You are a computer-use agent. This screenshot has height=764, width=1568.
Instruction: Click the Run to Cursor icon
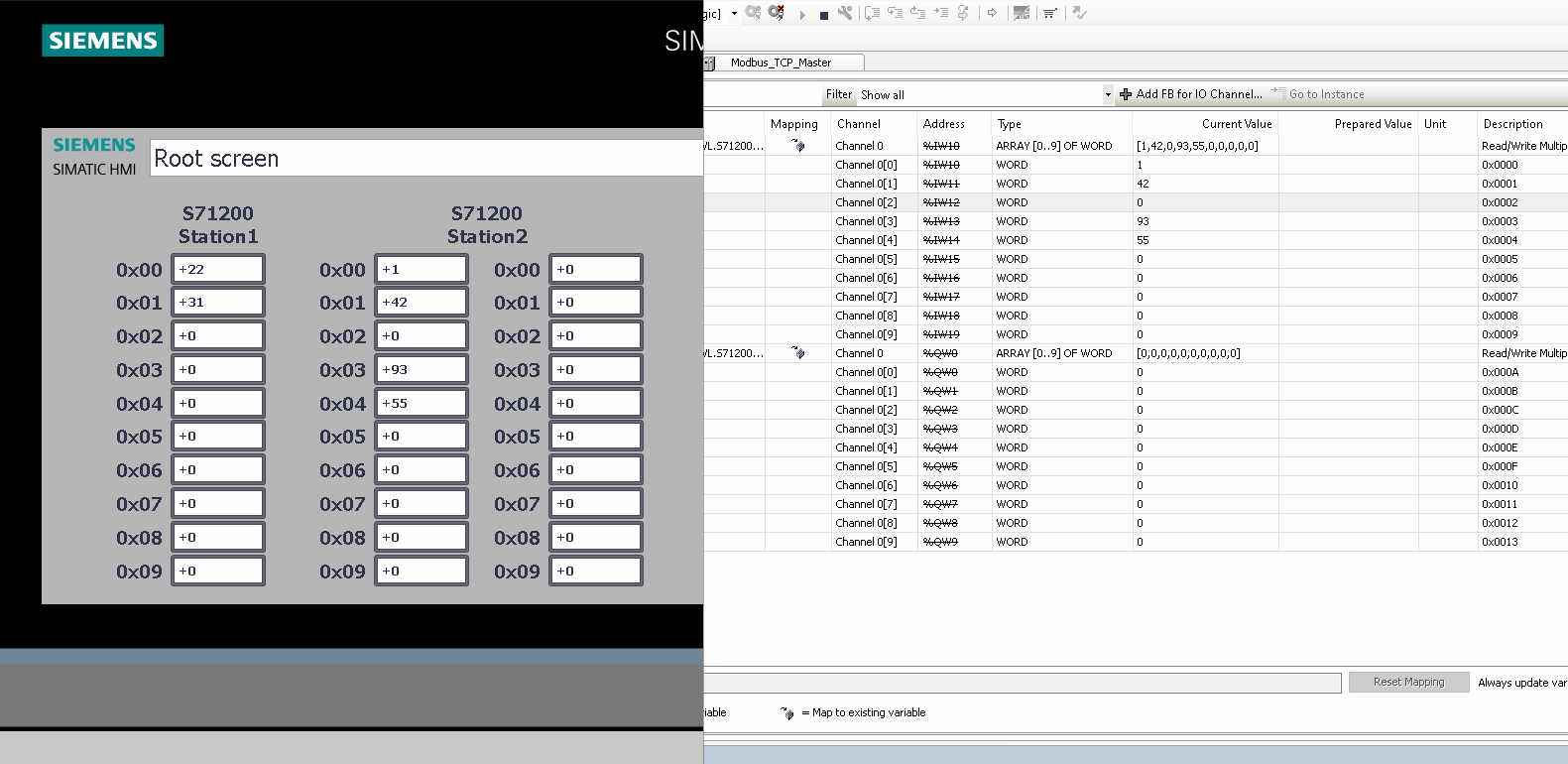[x=940, y=13]
